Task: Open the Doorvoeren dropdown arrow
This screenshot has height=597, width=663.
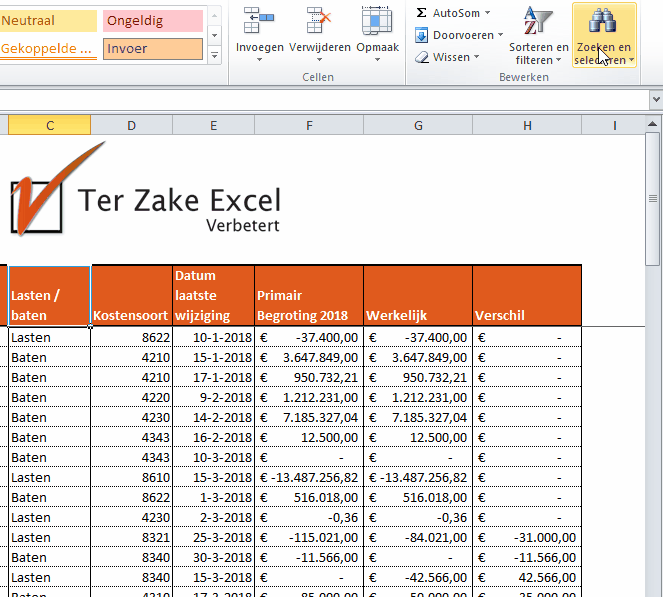Action: [x=501, y=35]
